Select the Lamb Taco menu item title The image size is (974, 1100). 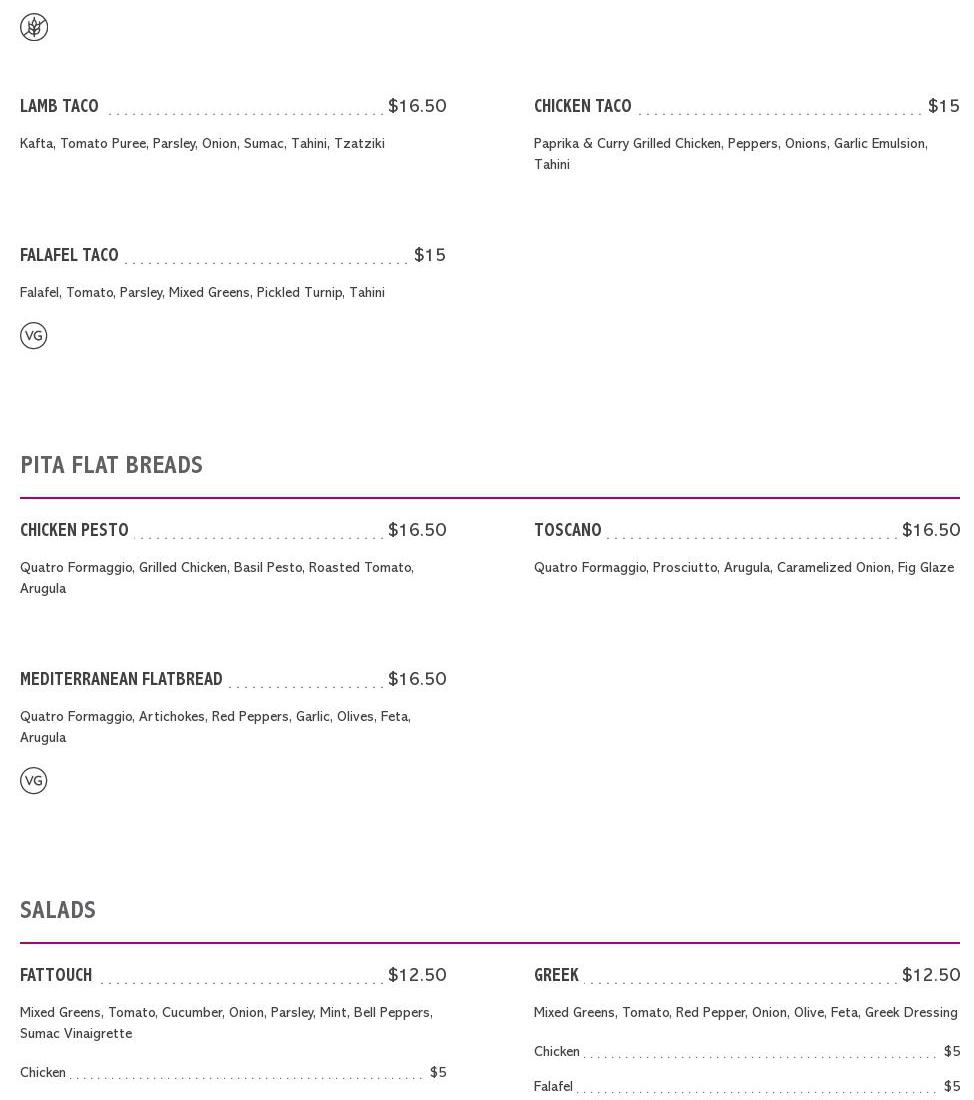point(59,106)
